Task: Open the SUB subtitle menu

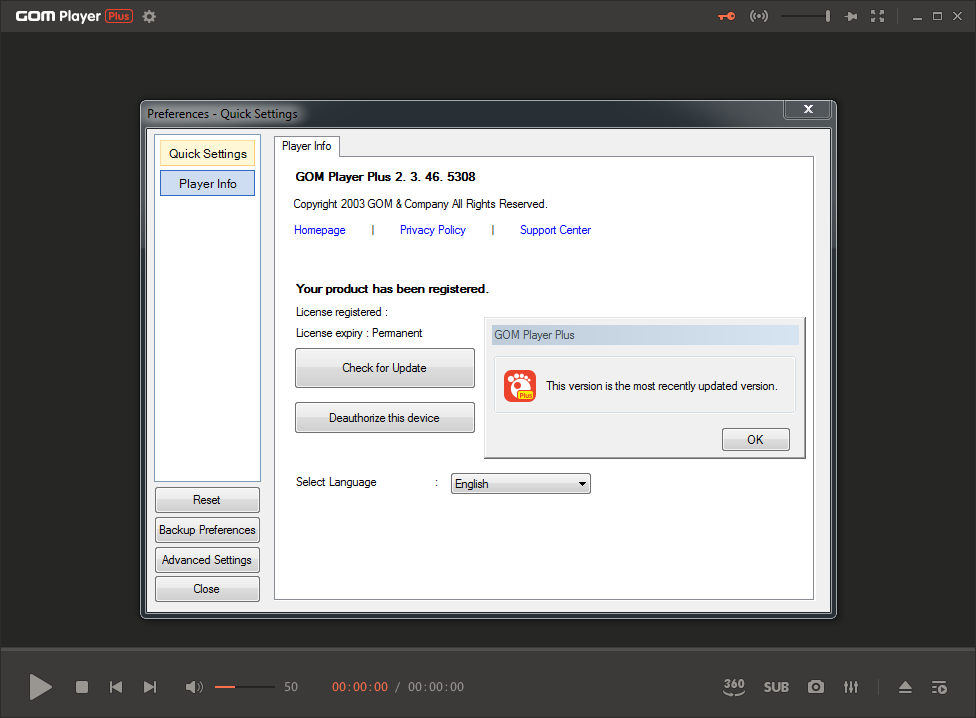Action: point(776,687)
